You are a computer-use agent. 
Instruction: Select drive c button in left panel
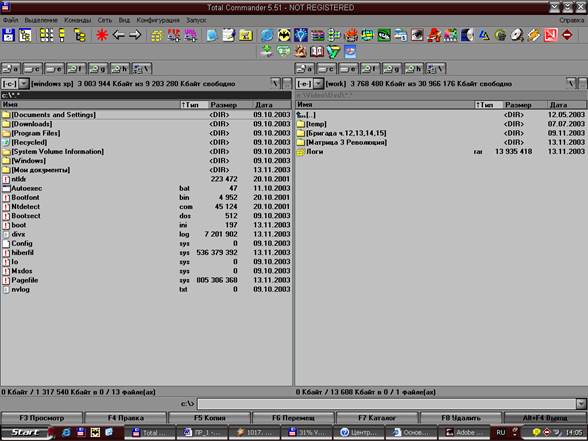tap(33, 69)
